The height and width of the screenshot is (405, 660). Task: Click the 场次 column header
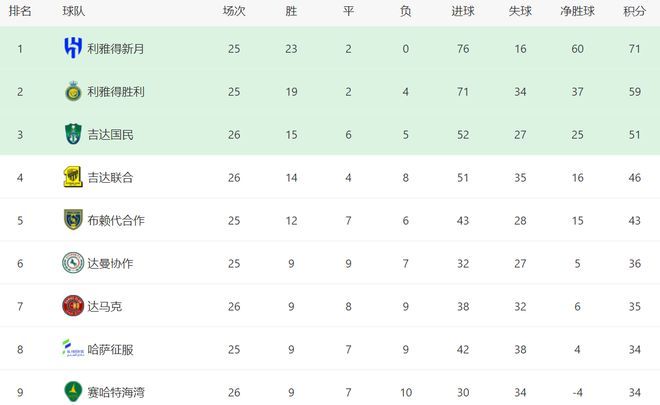click(234, 11)
